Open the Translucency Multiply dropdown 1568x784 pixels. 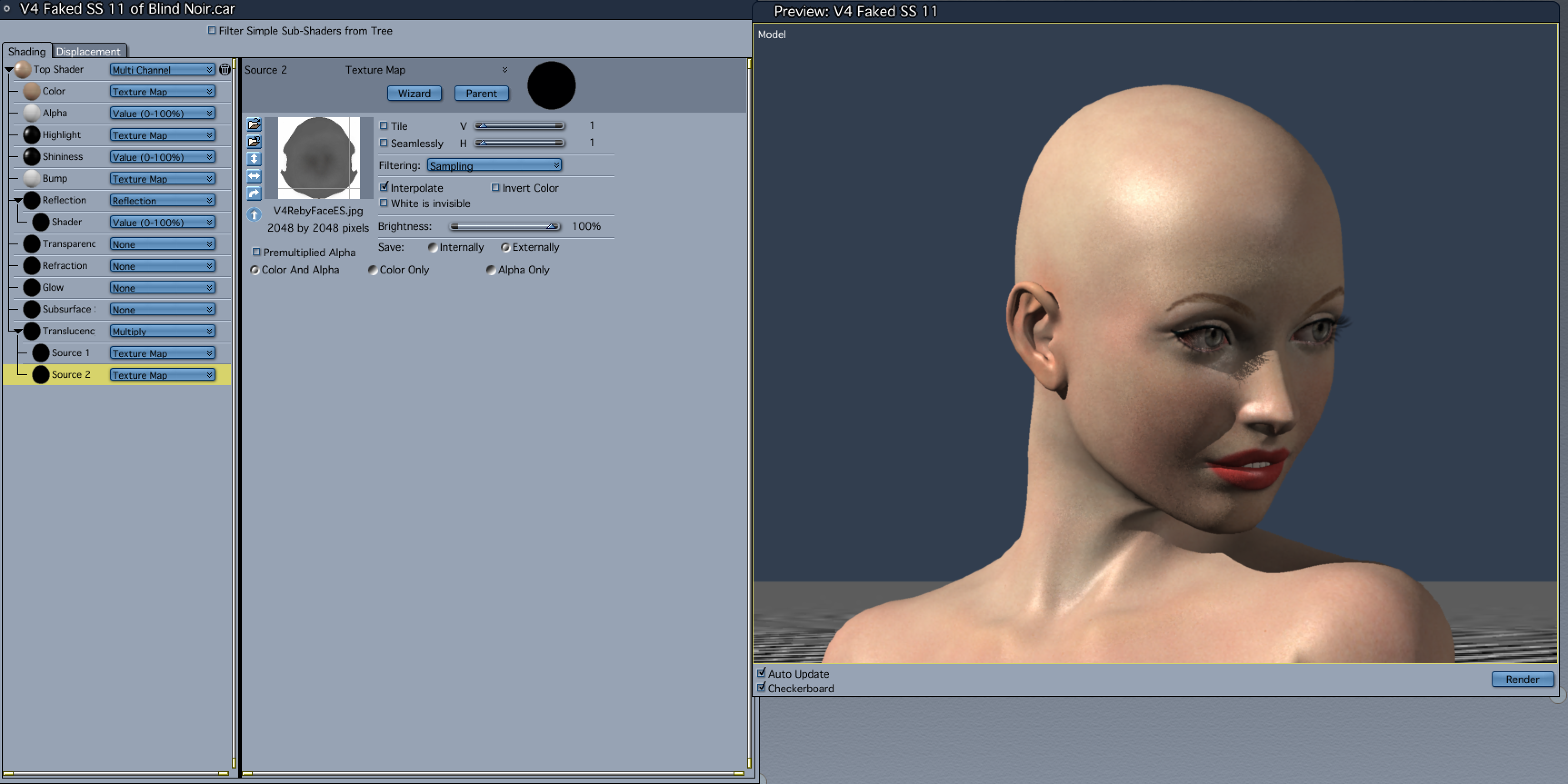tap(162, 332)
